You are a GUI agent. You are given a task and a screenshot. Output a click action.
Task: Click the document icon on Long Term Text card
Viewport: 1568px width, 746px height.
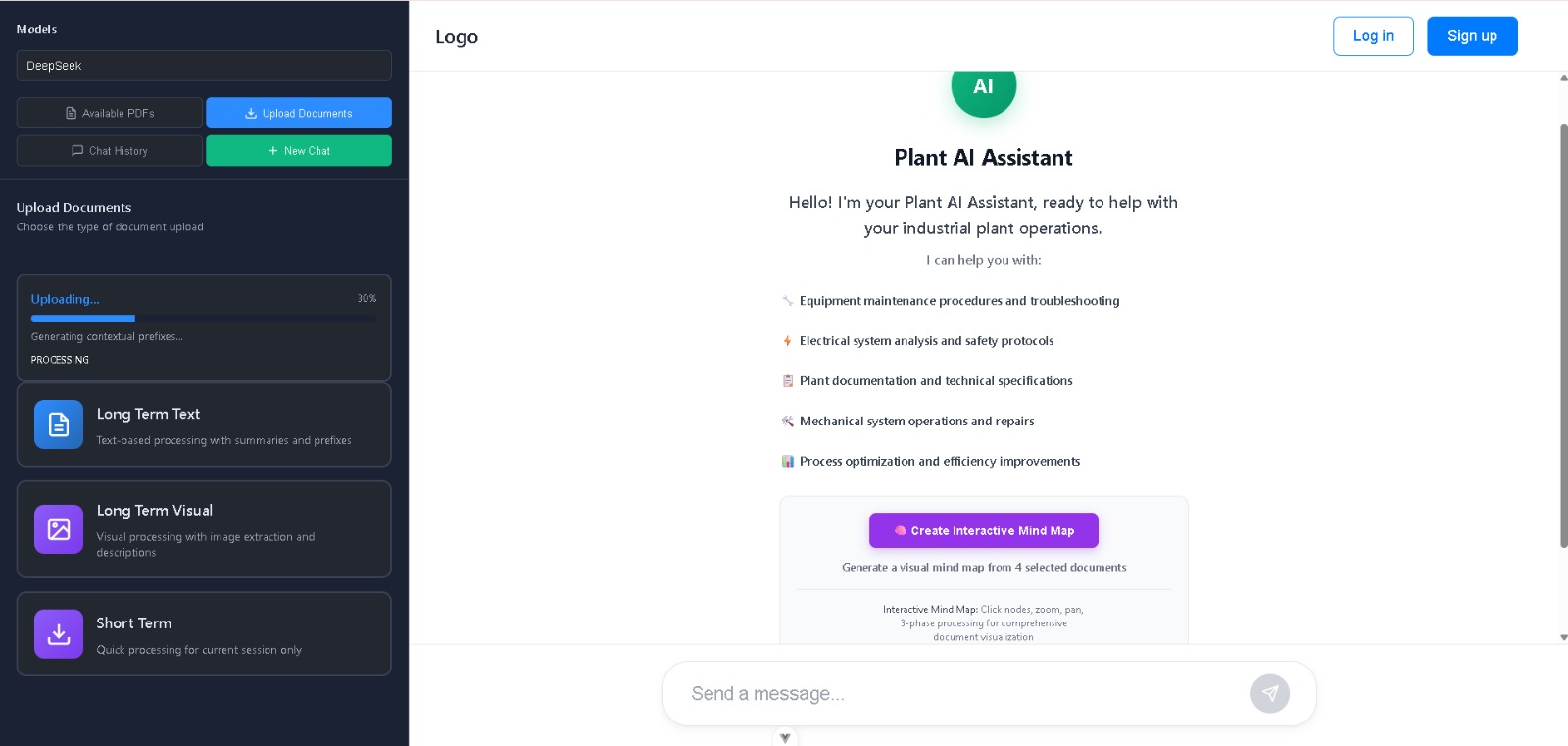[x=59, y=424]
